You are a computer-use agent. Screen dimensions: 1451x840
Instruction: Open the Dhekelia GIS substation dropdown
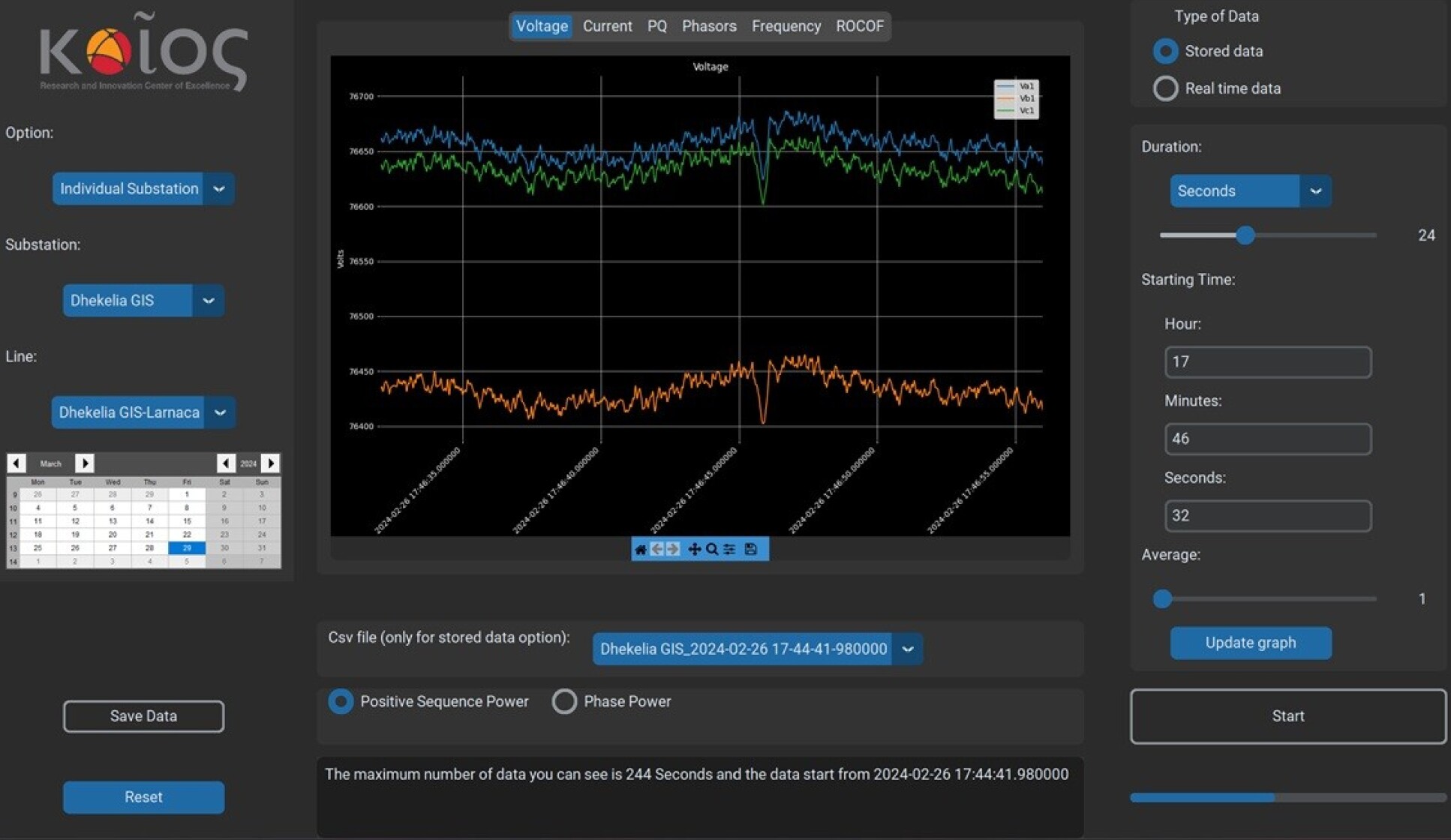tap(208, 301)
